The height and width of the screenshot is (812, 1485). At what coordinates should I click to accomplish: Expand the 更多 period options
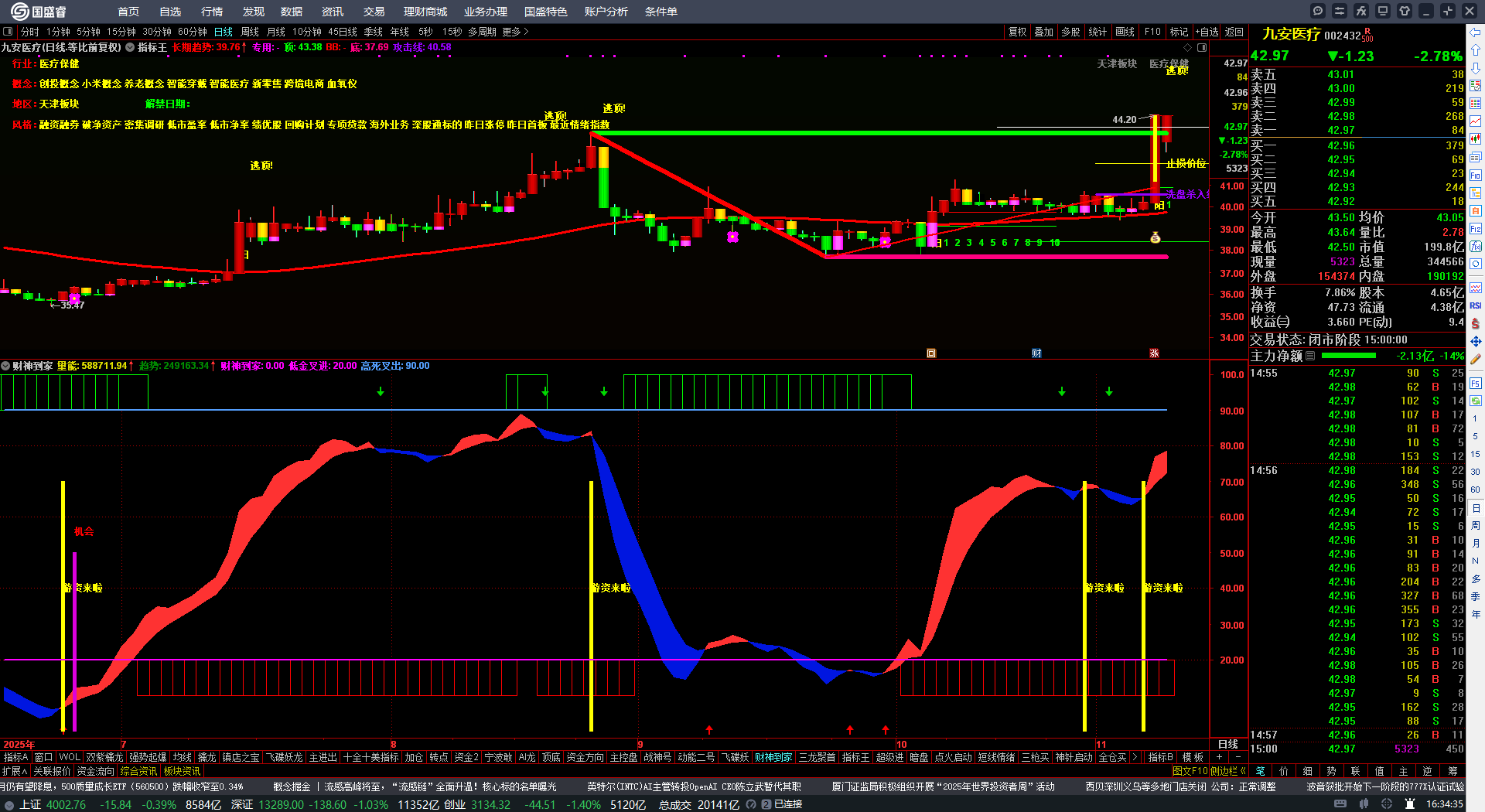515,32
